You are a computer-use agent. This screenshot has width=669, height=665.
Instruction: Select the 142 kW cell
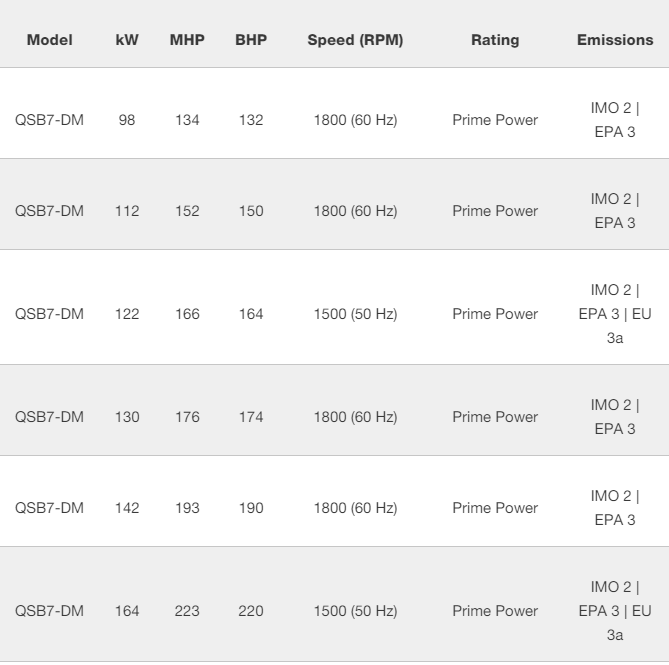click(x=127, y=508)
